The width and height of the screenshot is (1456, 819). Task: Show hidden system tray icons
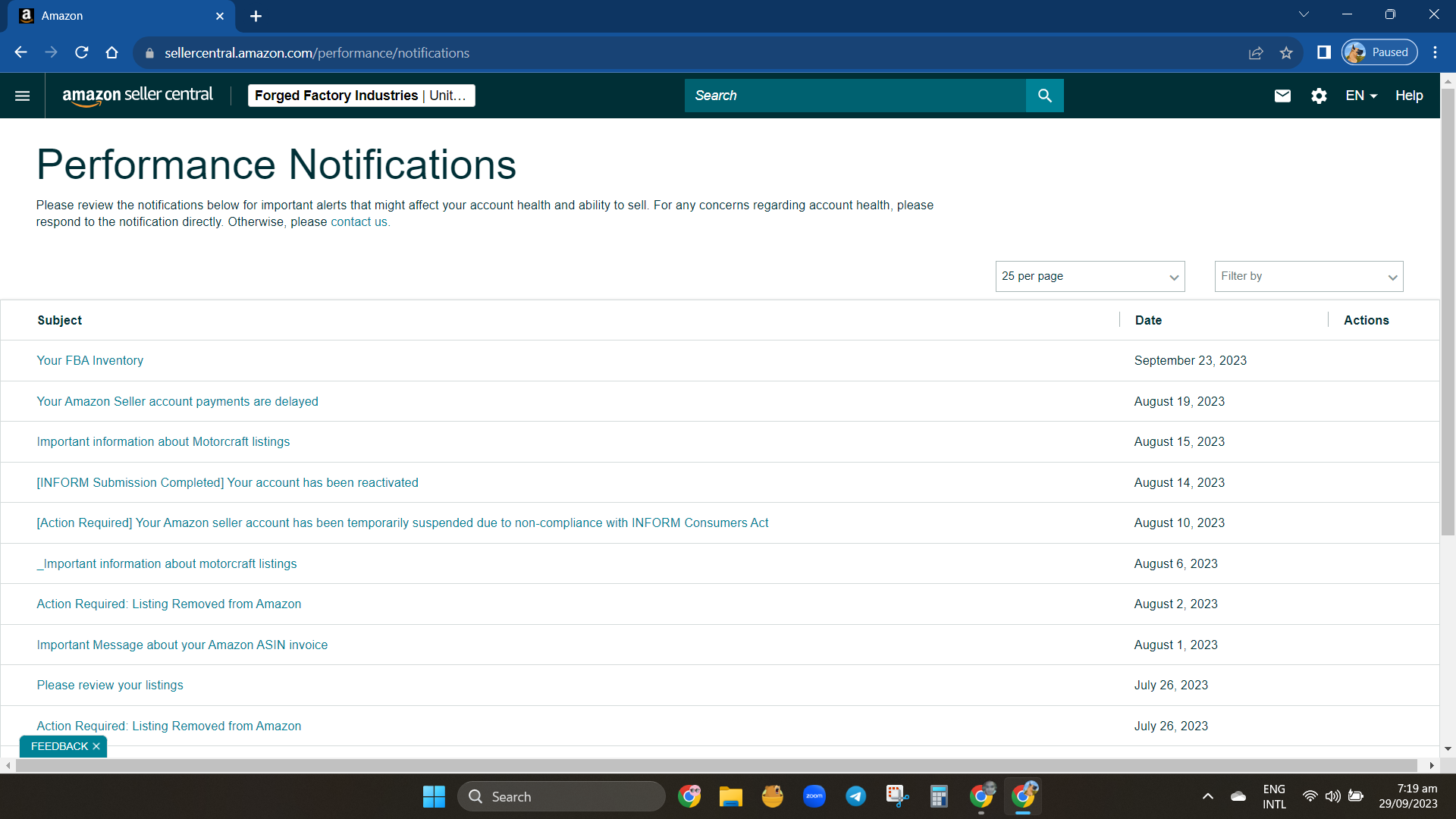[x=1208, y=796]
